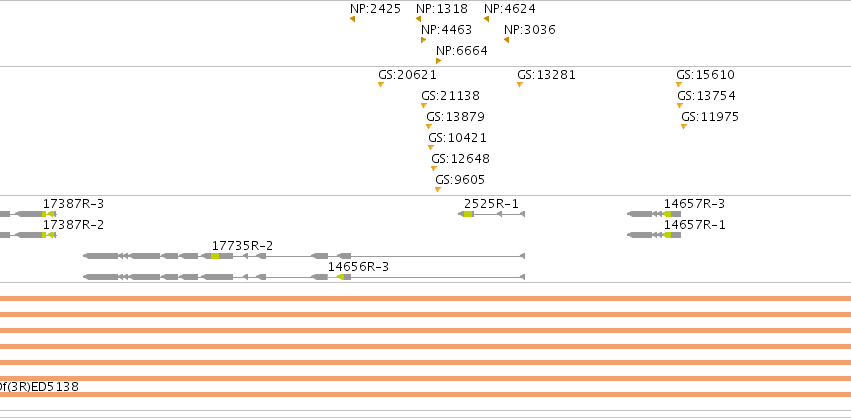Select the 17387R-3 gene model glyph
Screen dimensions: 851x418
click(27, 214)
